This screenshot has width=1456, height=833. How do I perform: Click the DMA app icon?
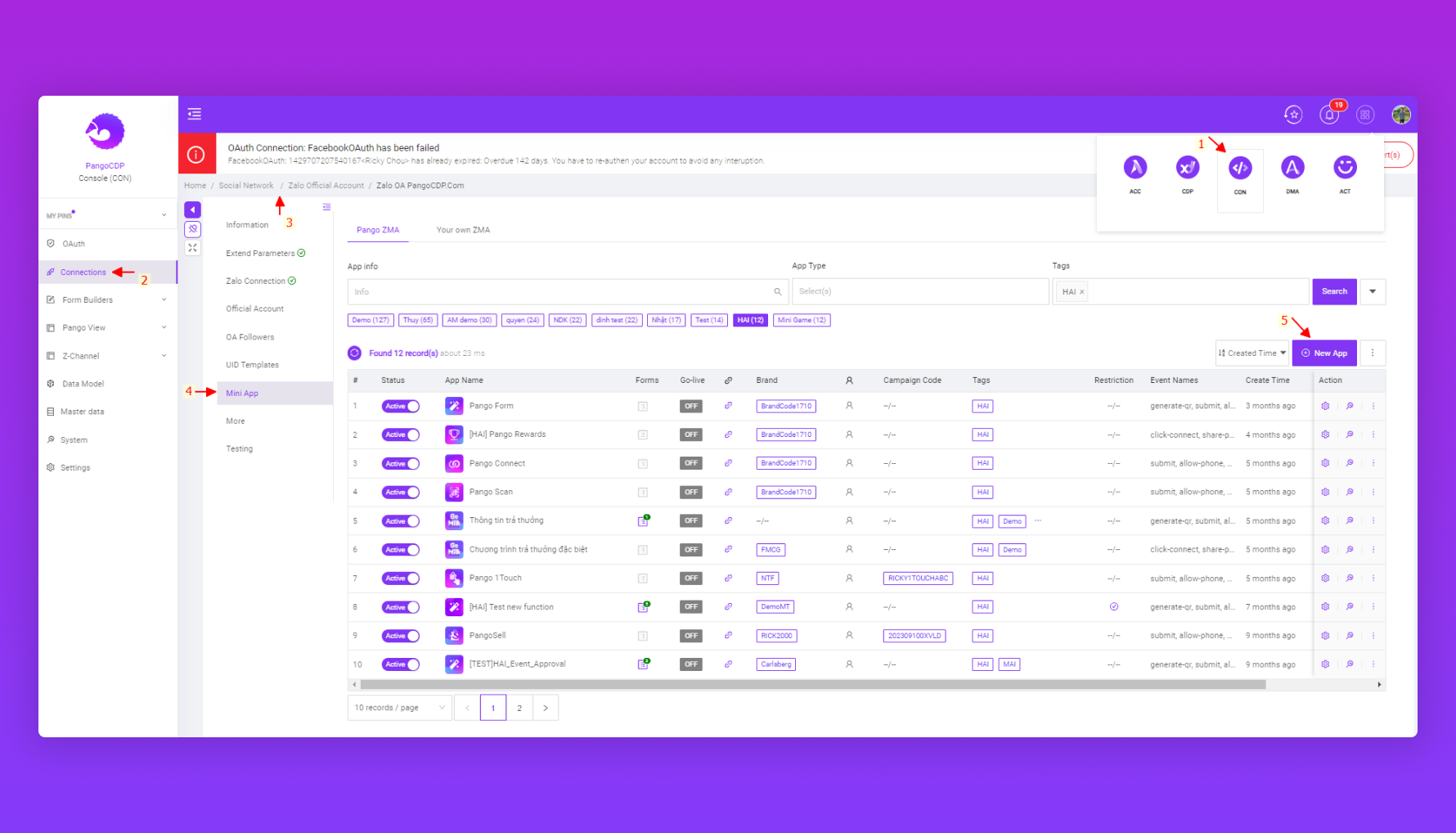(x=1292, y=169)
